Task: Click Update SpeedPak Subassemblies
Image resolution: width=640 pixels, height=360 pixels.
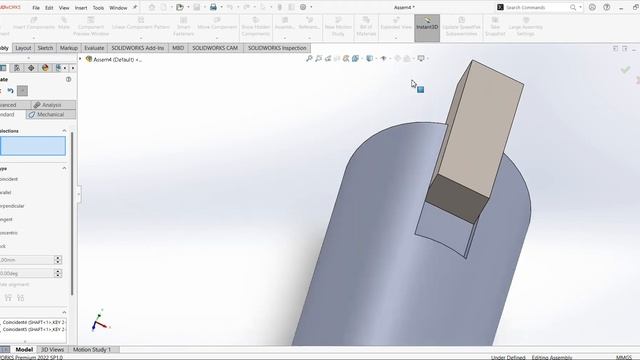Action: 461,27
